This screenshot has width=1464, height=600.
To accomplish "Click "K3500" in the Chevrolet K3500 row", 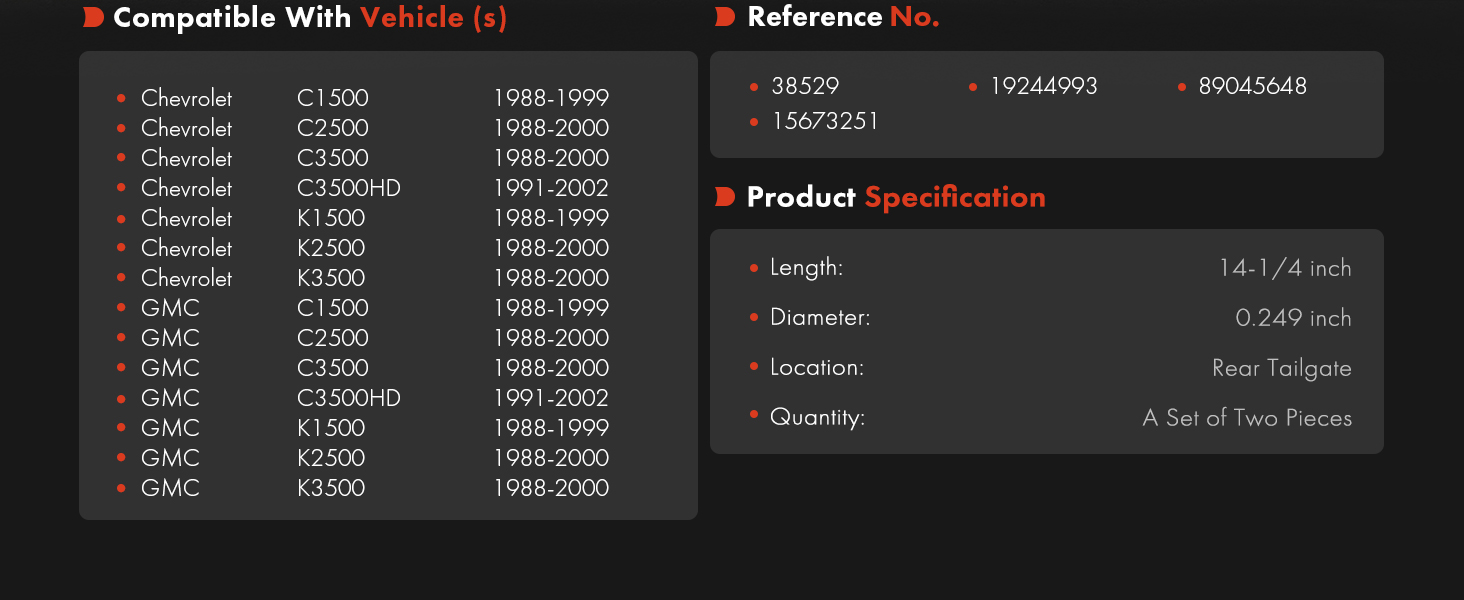I will [331, 278].
